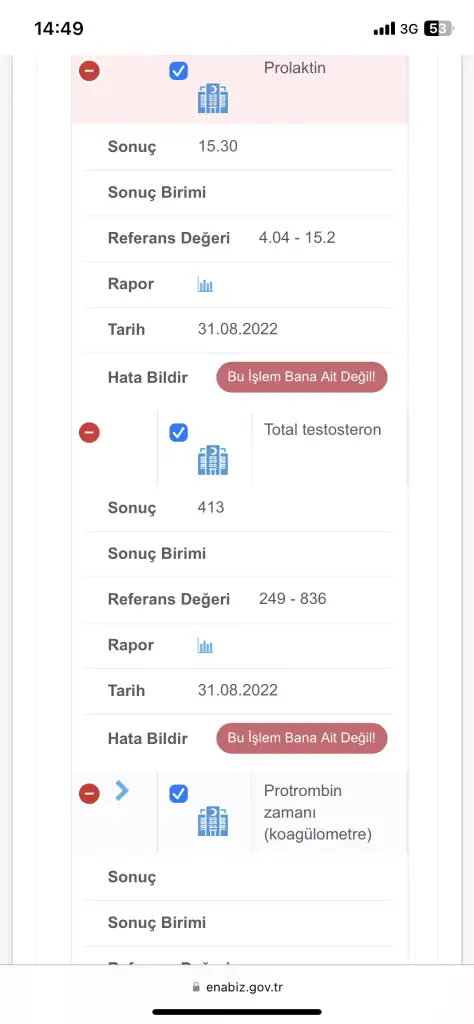474x1024 pixels.
Task: Collapse the Total testosteron row minus icon
Action: [x=89, y=432]
